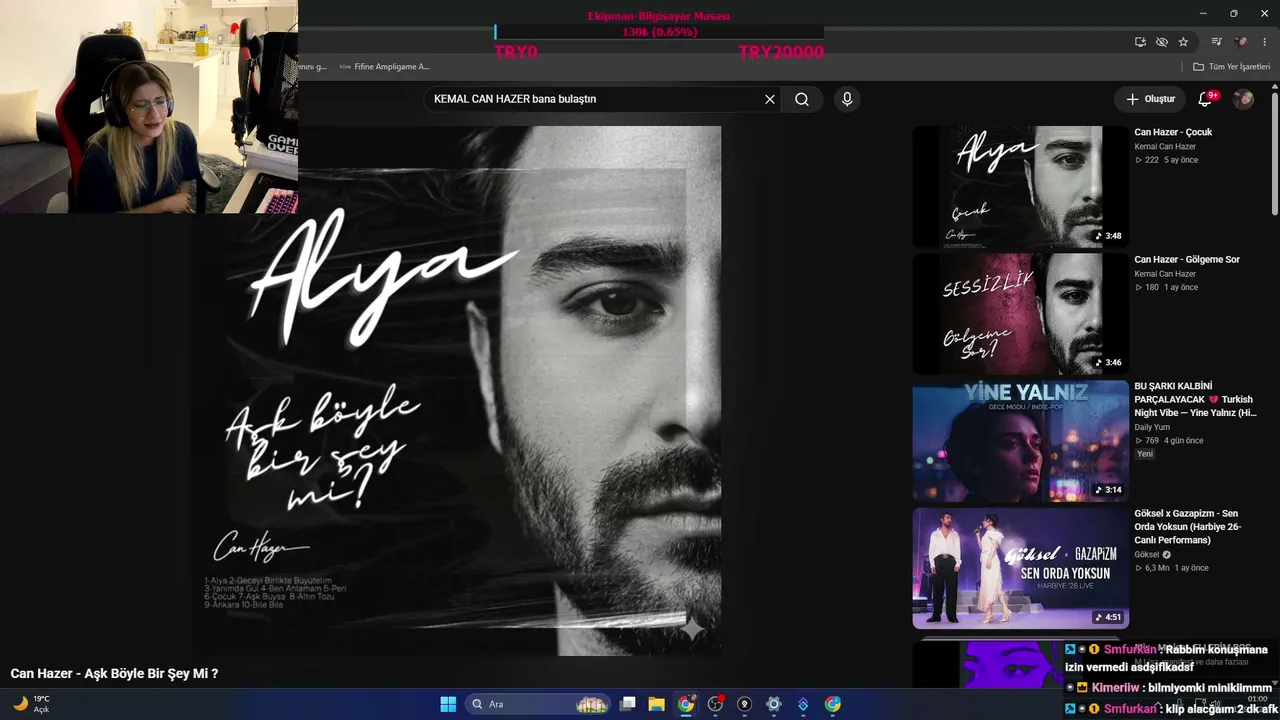Open Chrome profile avatar
Screen dimensions: 1280x720
coord(1241,42)
